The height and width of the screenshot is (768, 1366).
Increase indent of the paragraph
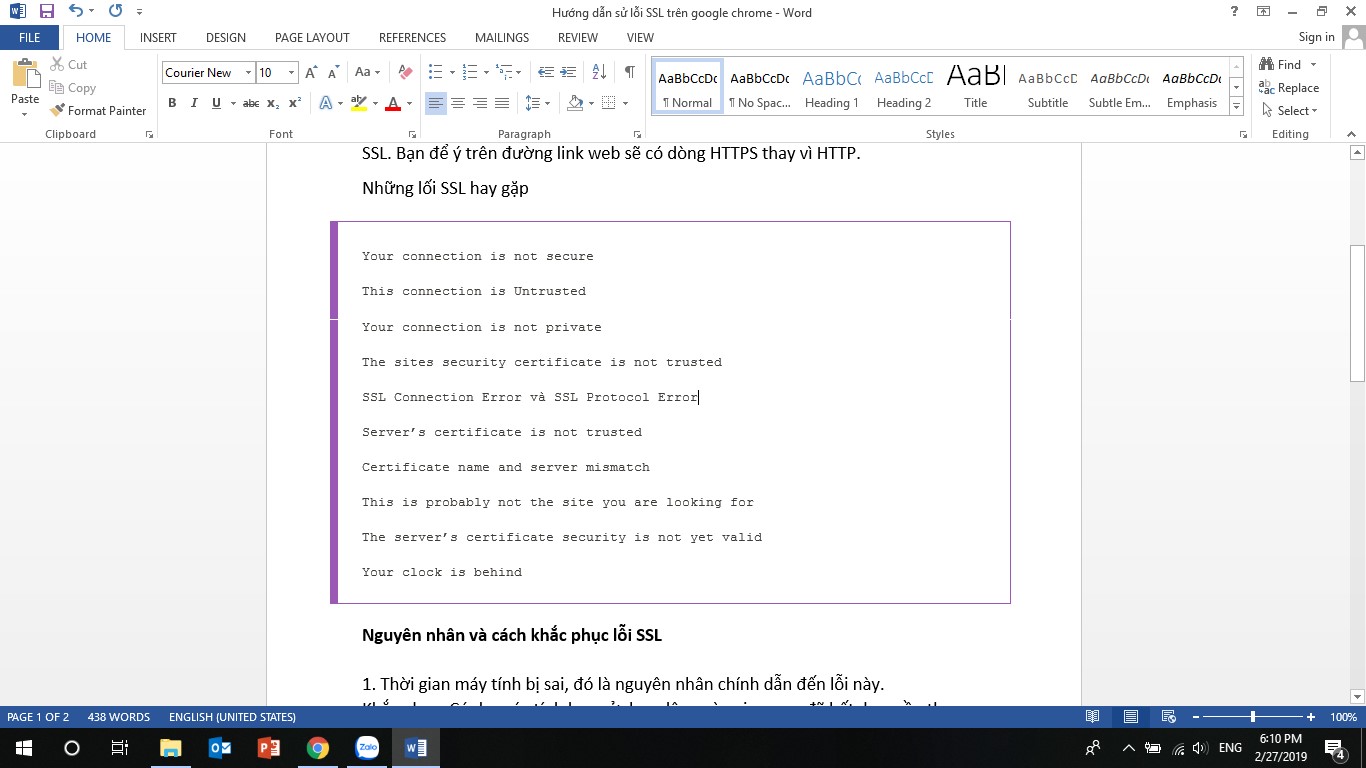[x=569, y=72]
